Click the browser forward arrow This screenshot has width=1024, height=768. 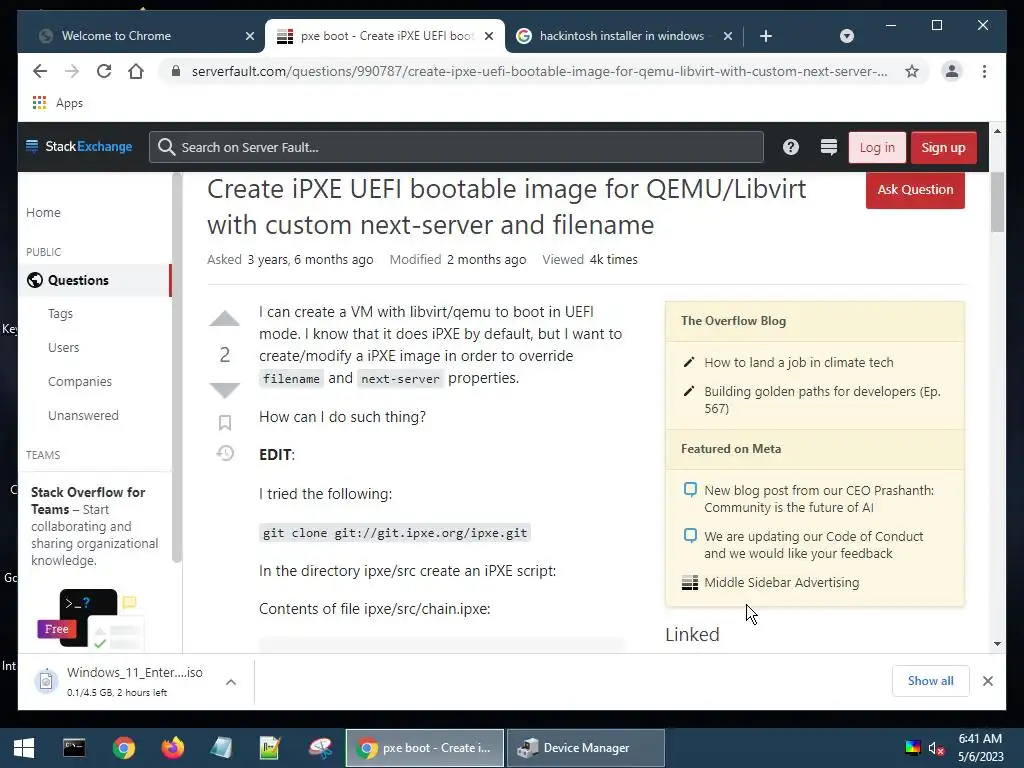pyautogui.click(x=72, y=71)
